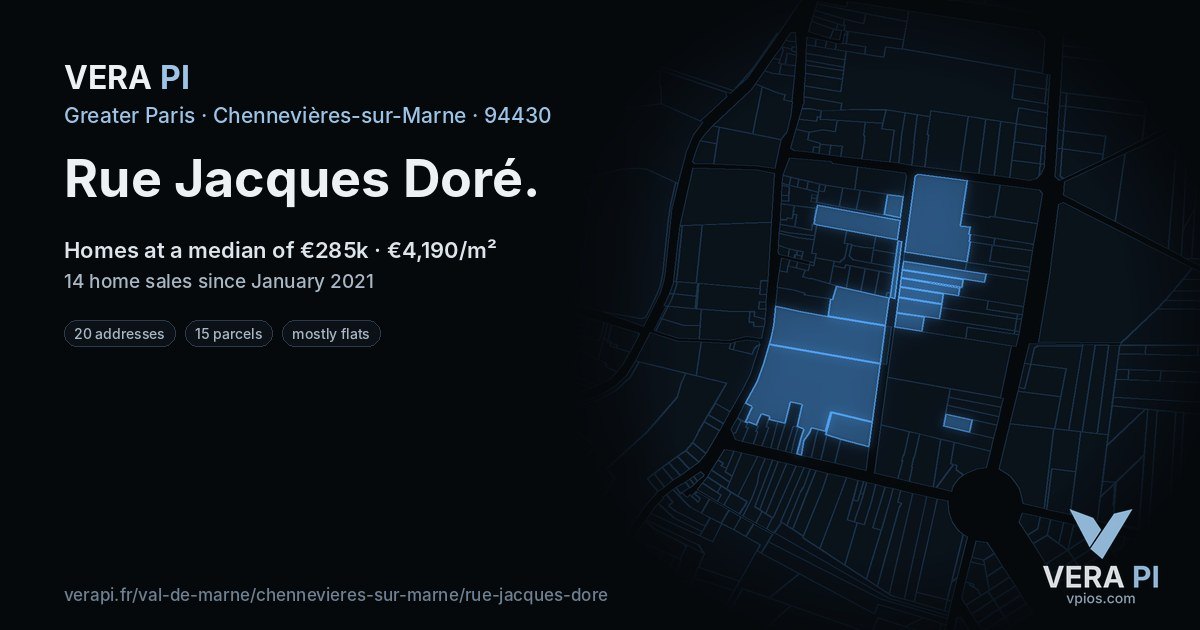
Task: Click the small isolated highlighted parcel near roundabout
Action: click(x=958, y=424)
